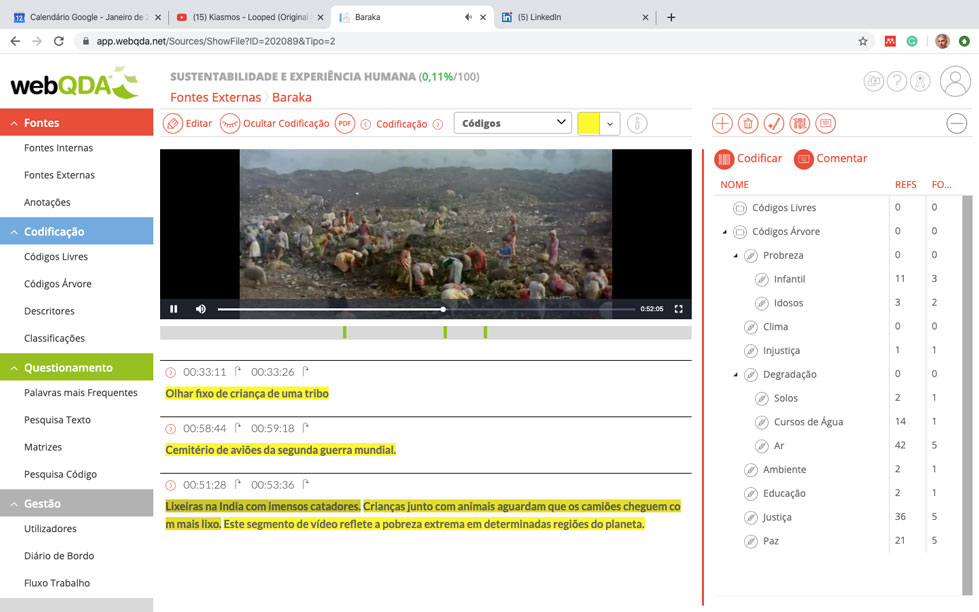Click the trash delete icon
The height and width of the screenshot is (612, 979).
click(x=747, y=124)
